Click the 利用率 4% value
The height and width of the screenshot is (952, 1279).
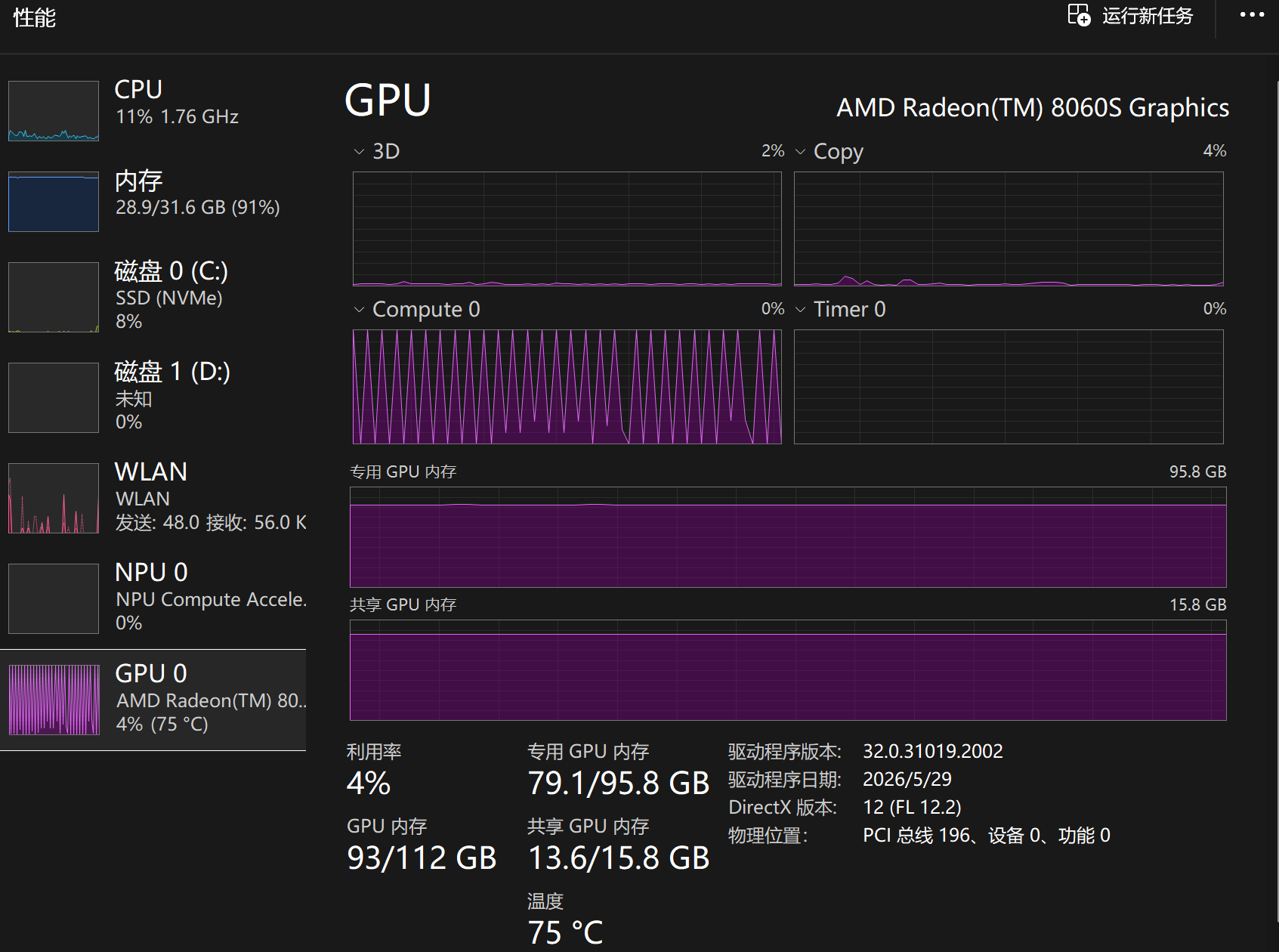pos(369,784)
